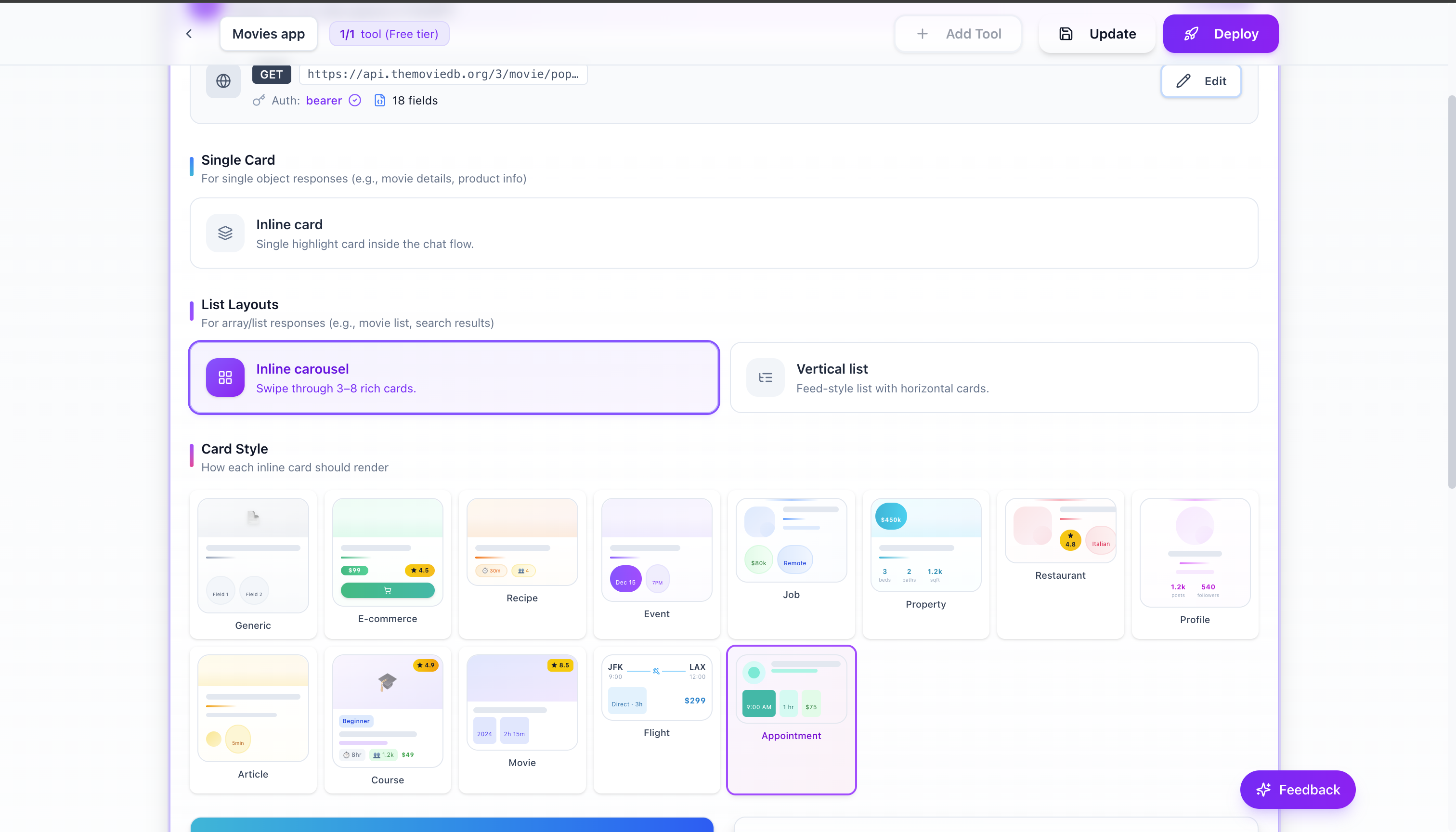Click the Movies app title
Image resolution: width=1456 pixels, height=832 pixels.
click(x=268, y=34)
